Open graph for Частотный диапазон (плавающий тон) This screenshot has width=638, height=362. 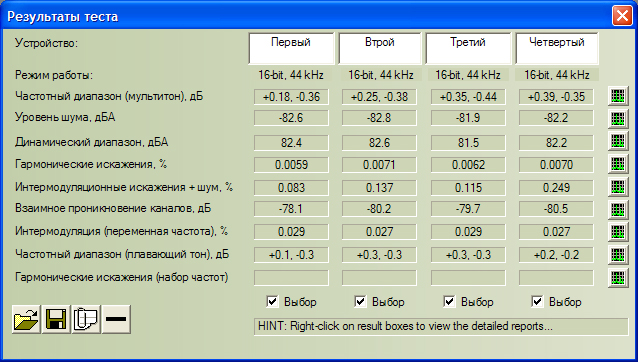click(618, 255)
